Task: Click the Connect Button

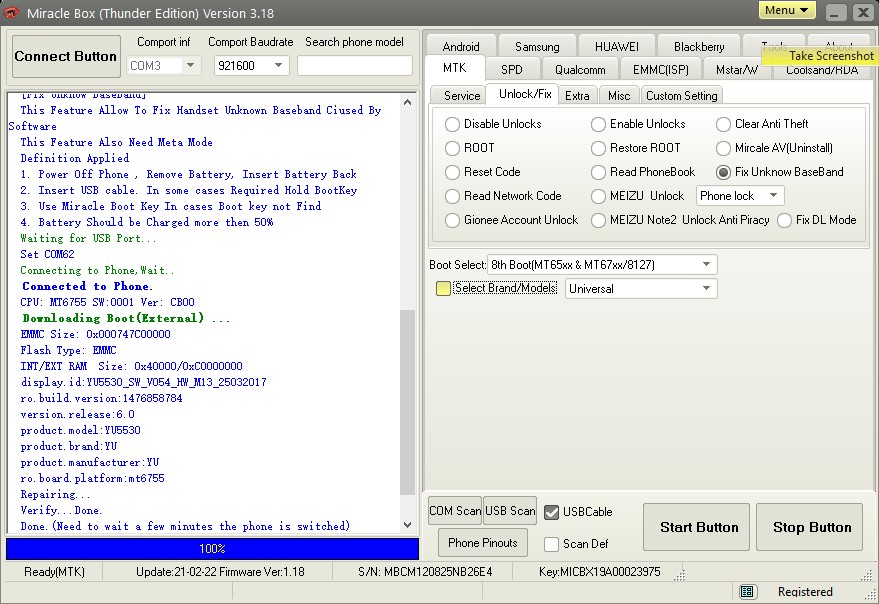Action: click(x=66, y=56)
